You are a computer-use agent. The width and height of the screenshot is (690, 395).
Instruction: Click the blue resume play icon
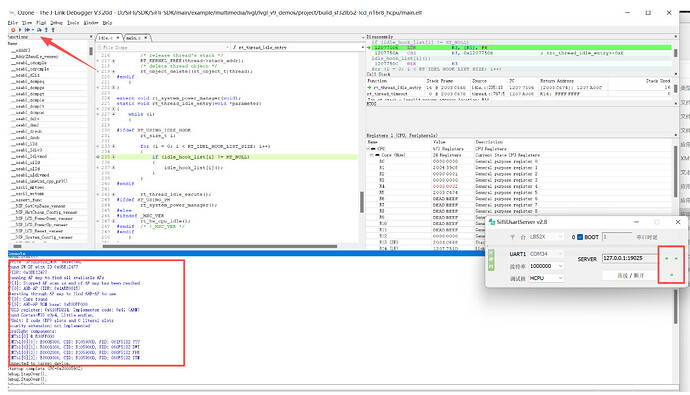pyautogui.click(x=20, y=30)
